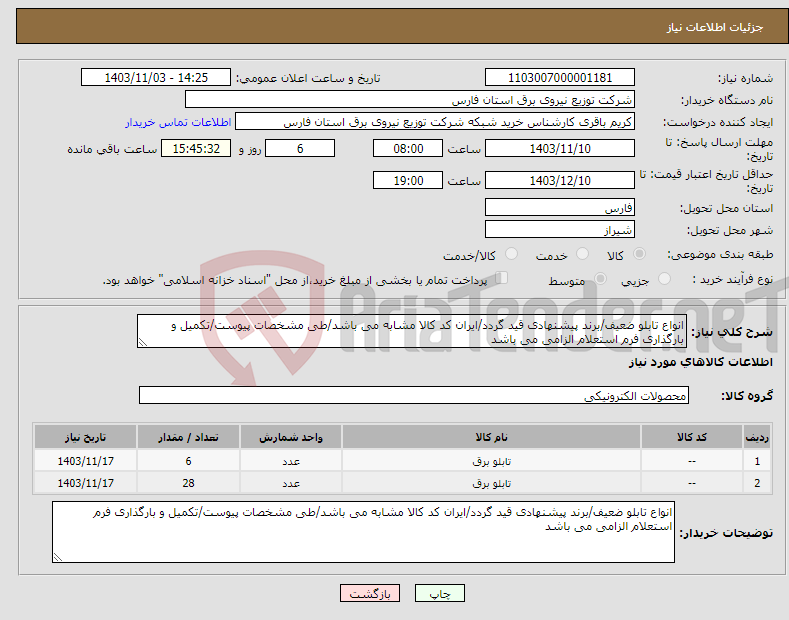Click the validity time field 19:00
The width and height of the screenshot is (789, 620).
click(x=408, y=180)
